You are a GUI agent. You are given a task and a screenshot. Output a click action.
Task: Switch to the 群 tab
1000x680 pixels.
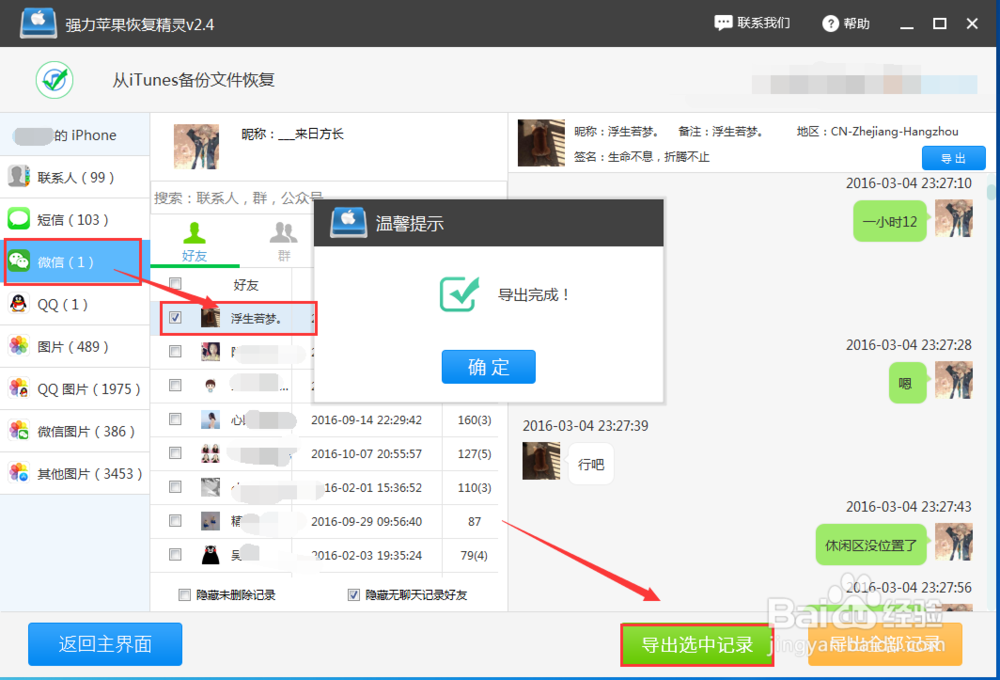tap(284, 242)
